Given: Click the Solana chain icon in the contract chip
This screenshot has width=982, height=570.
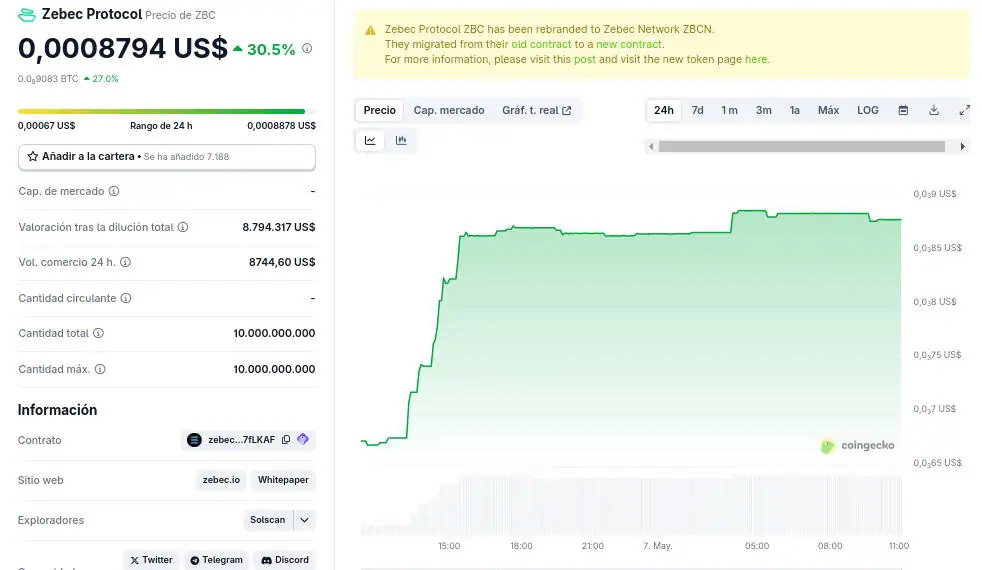Looking at the screenshot, I should 194,440.
